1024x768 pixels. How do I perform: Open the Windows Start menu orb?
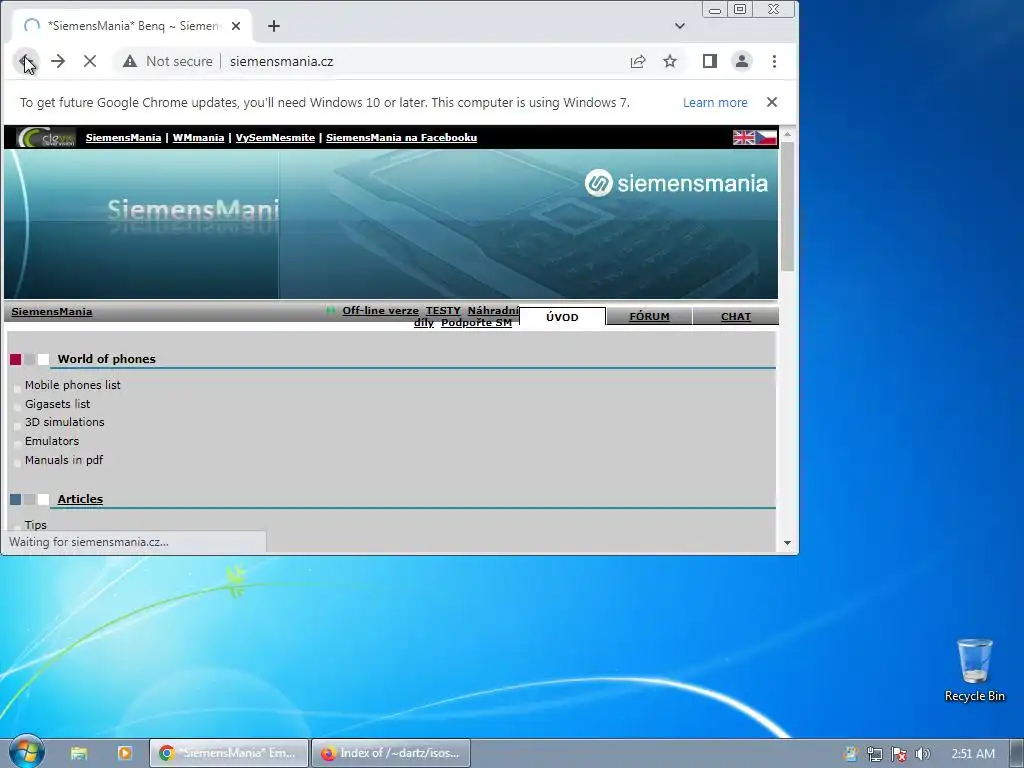(27, 752)
